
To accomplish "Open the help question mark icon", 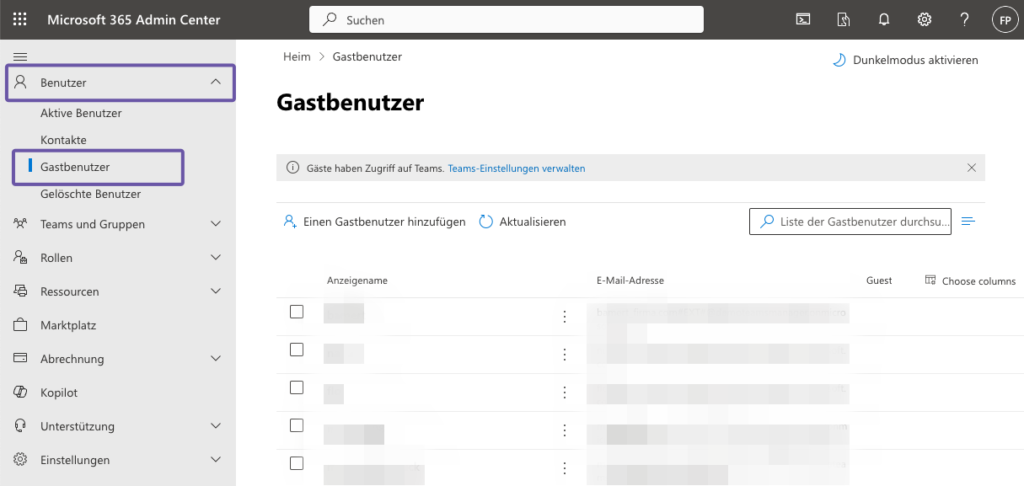I will [964, 20].
